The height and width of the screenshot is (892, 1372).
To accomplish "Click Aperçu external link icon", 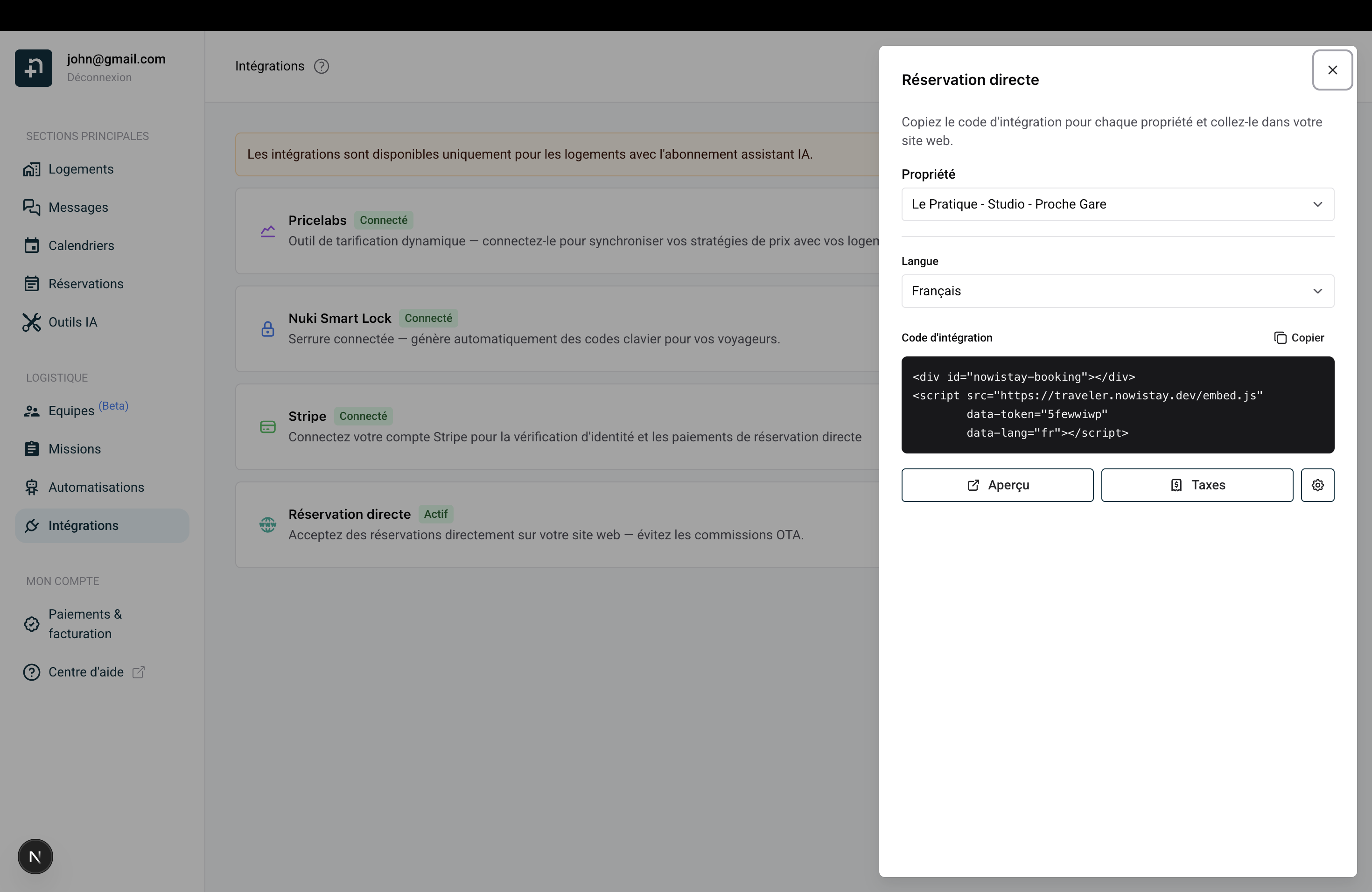I will pyautogui.click(x=973, y=485).
